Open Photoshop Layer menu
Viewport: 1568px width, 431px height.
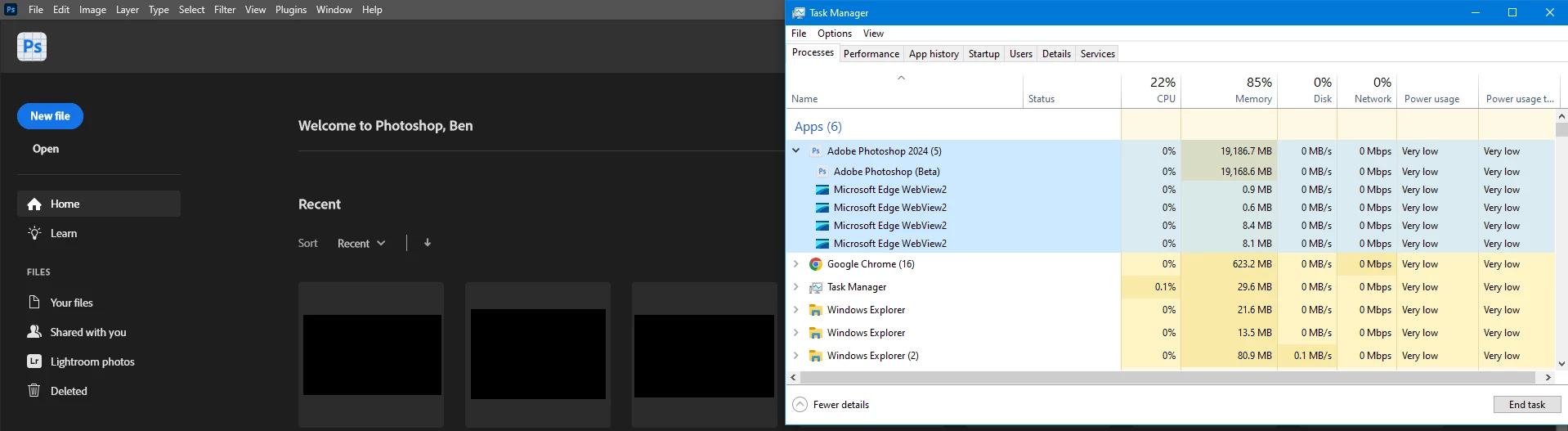pyautogui.click(x=128, y=10)
